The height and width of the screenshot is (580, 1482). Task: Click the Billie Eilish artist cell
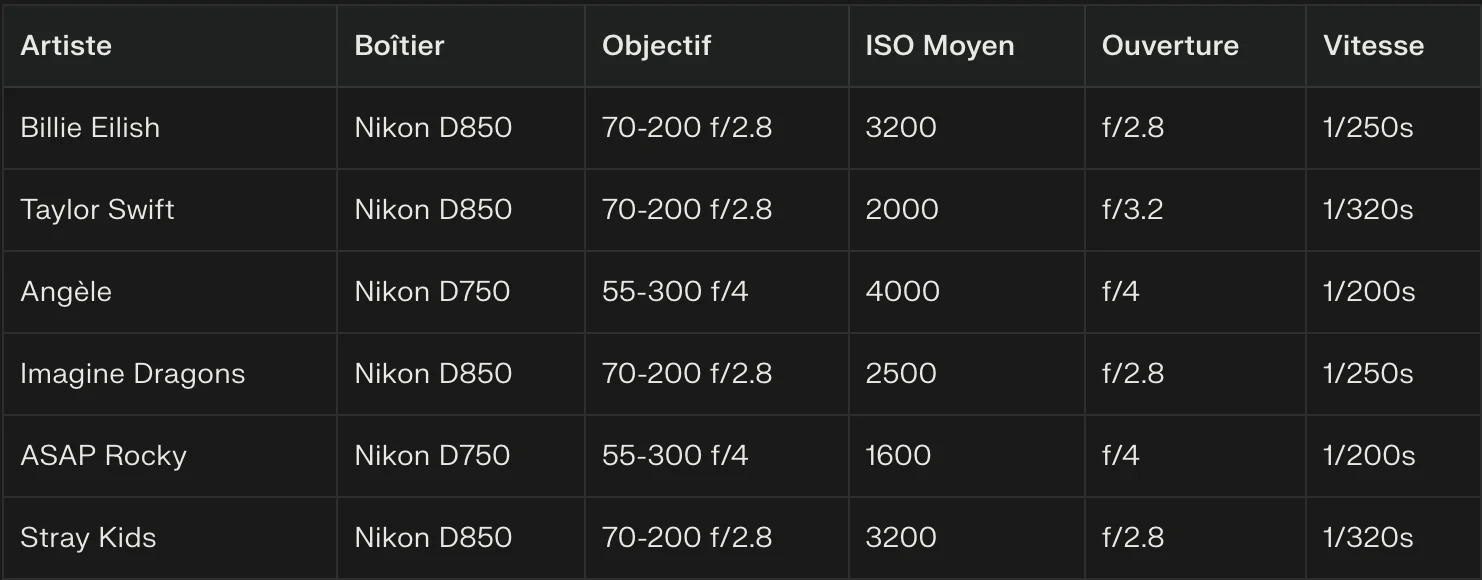[x=90, y=128]
